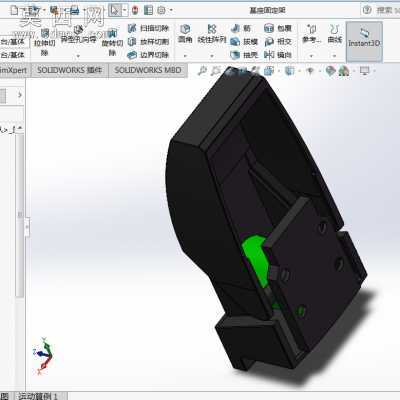
Task: Open the 曲线 curves tool
Action: point(335,34)
